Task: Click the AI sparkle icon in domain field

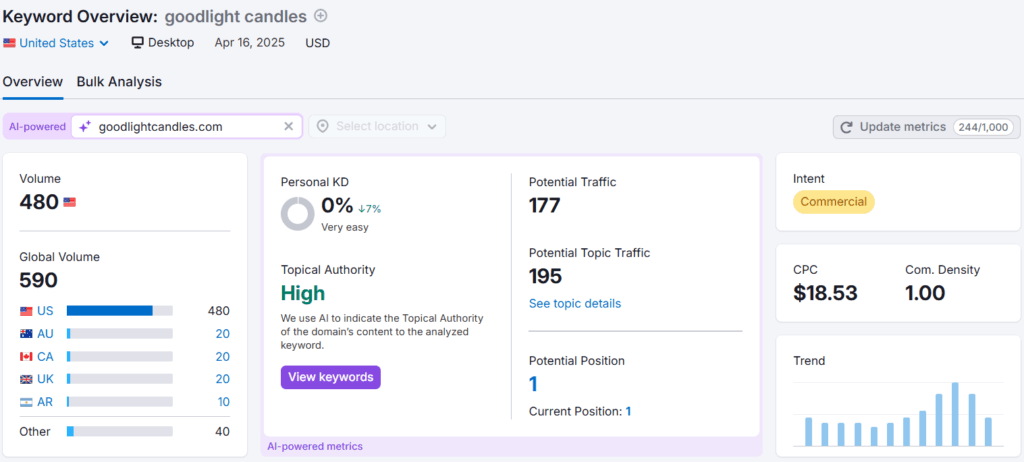Action: point(85,127)
